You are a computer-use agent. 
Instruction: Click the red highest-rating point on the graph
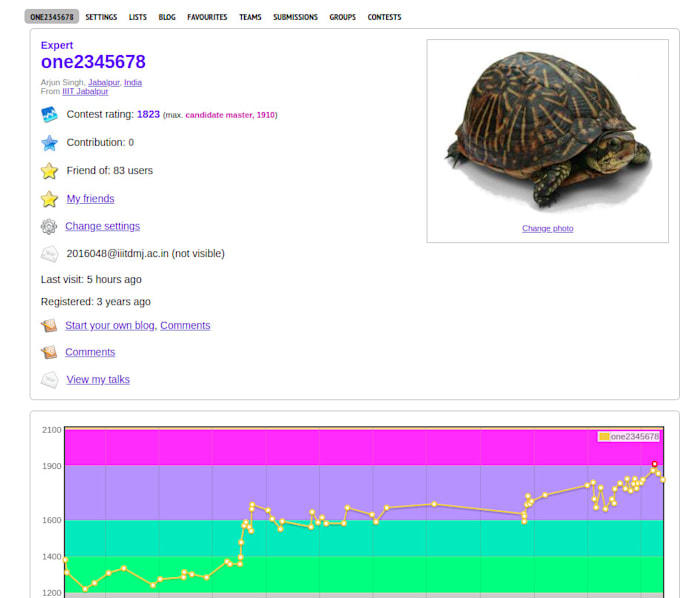[654, 464]
